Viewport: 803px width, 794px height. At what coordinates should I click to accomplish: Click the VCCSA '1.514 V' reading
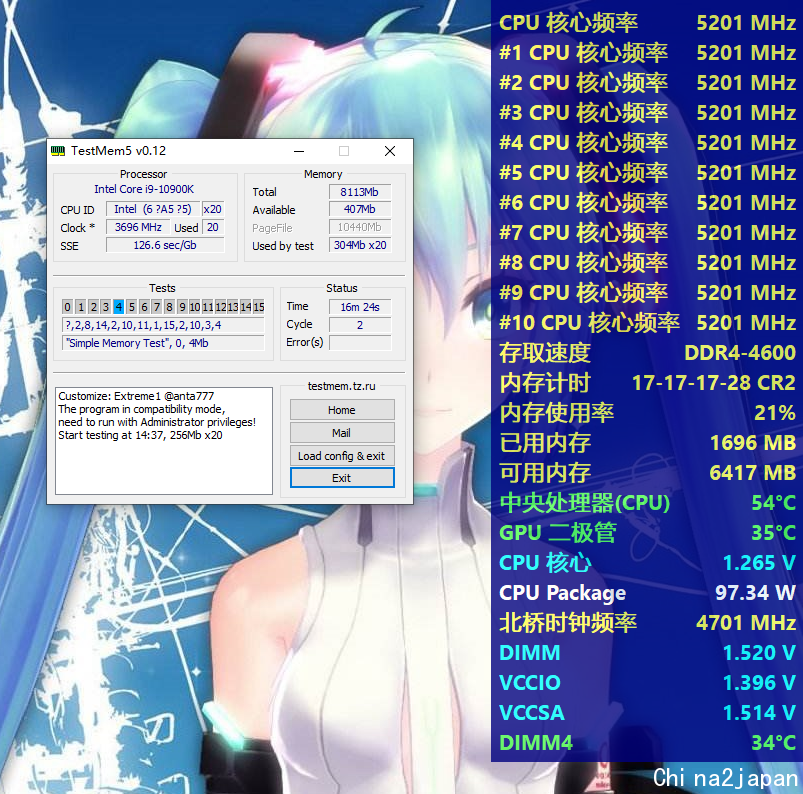pos(759,713)
